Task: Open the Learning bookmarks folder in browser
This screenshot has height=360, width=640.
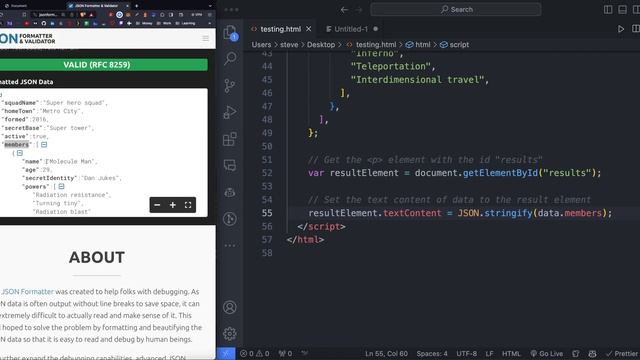Action: (x=186, y=23)
